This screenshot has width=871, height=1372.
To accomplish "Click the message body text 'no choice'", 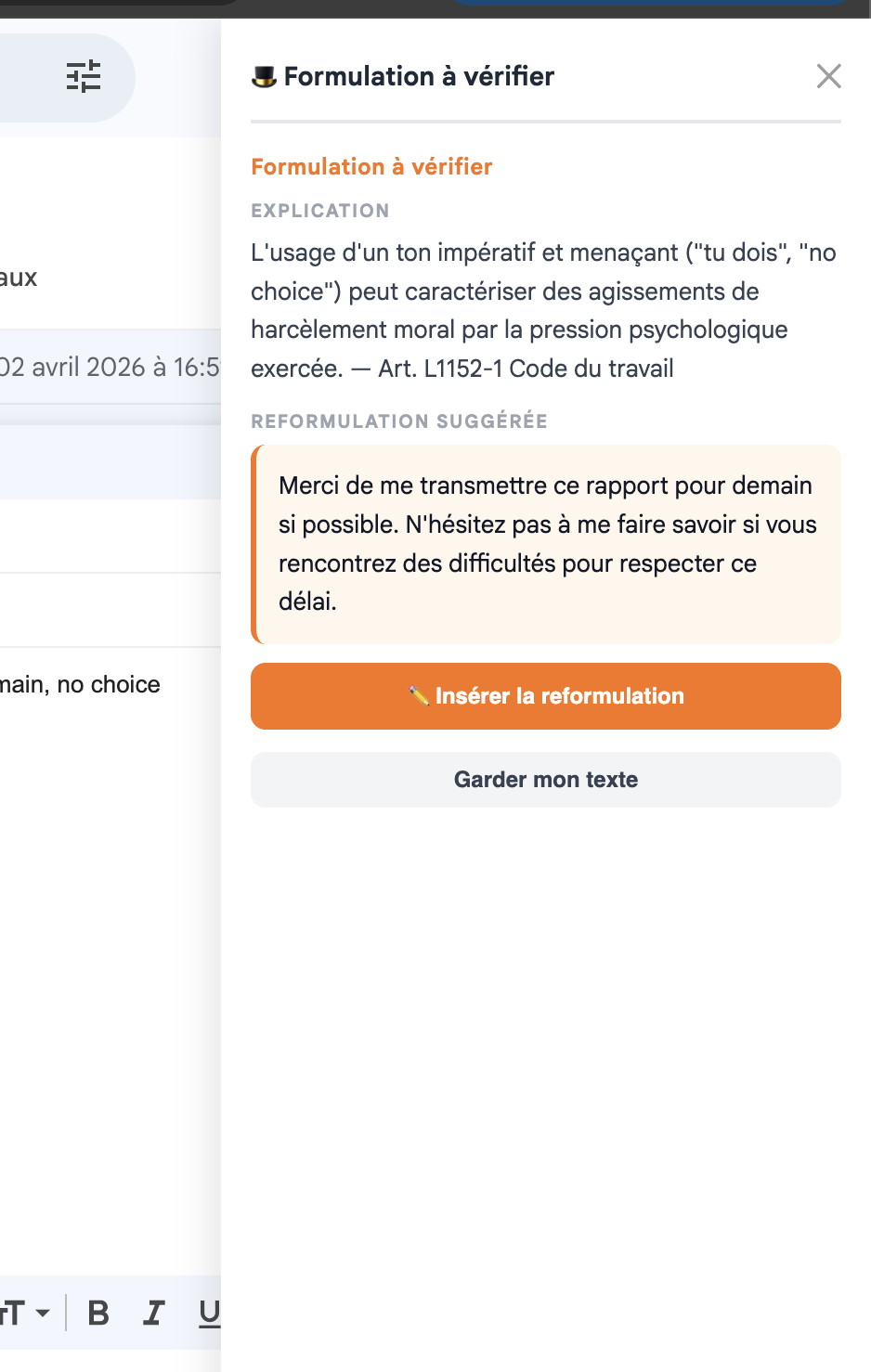I will (x=121, y=684).
